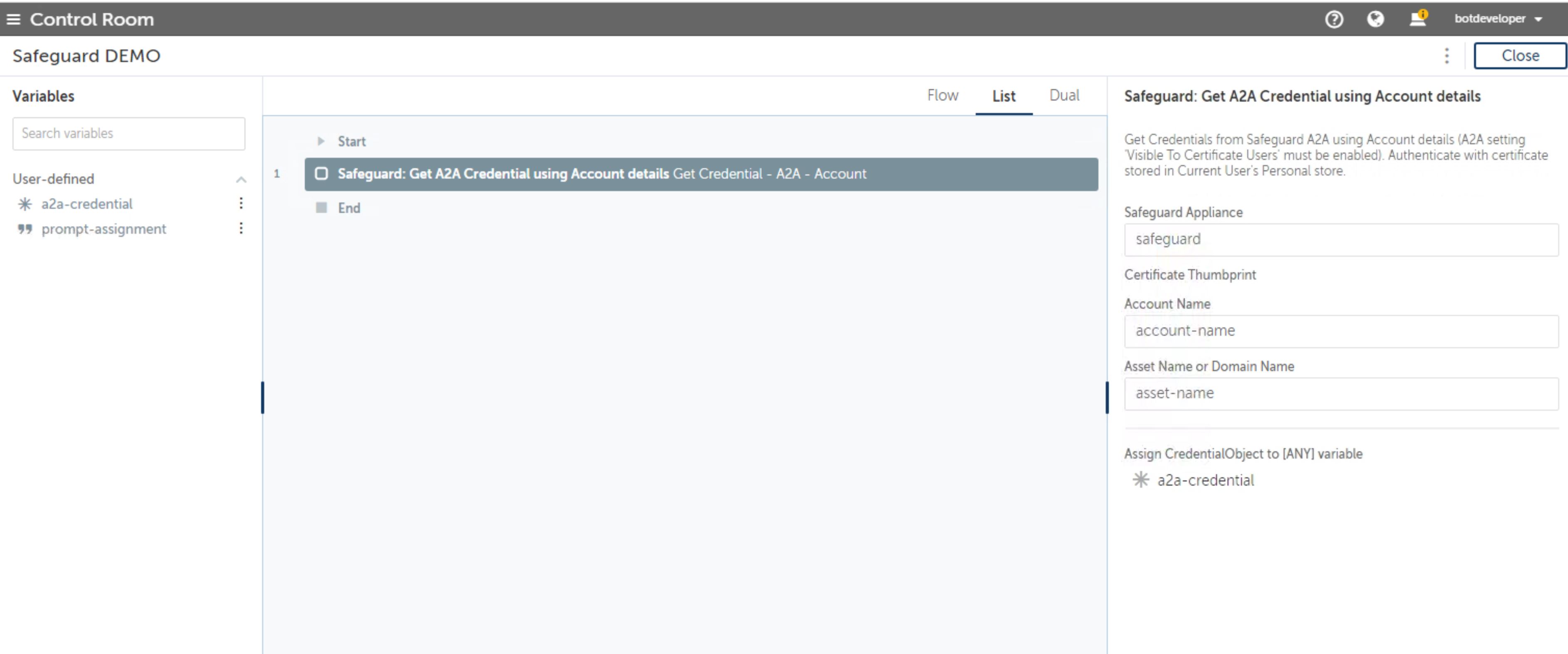1568x654 pixels.
Task: Select the a2a-credential variable in list
Action: (x=87, y=204)
